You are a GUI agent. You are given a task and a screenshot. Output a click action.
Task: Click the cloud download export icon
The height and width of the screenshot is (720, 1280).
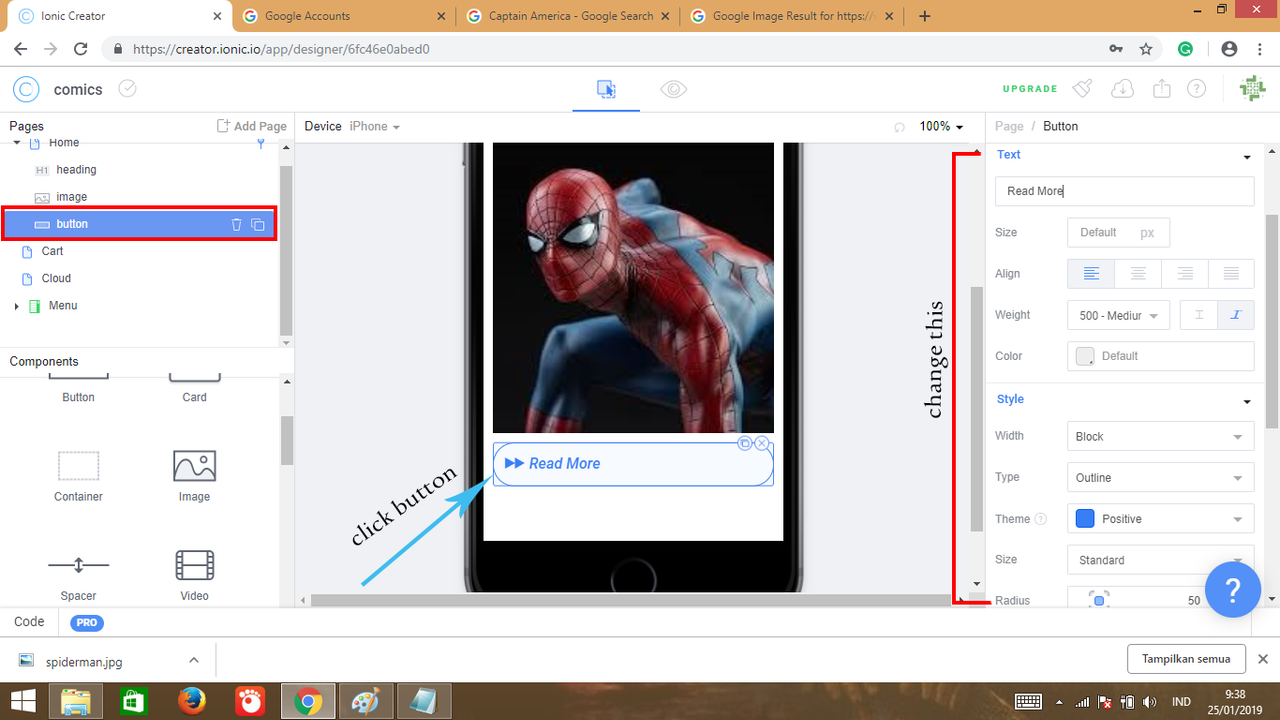point(1122,89)
